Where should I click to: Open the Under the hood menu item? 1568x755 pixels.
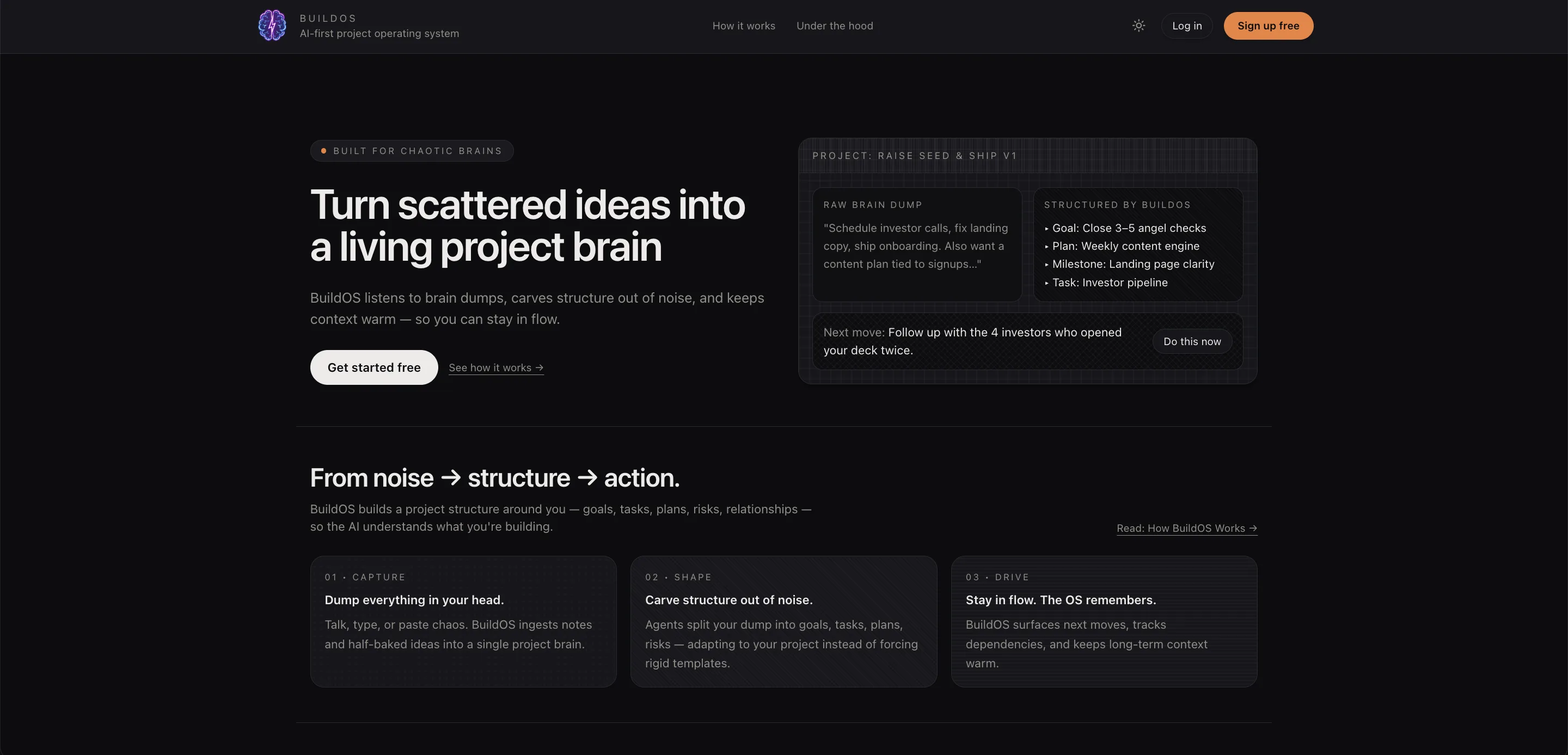pyautogui.click(x=835, y=26)
